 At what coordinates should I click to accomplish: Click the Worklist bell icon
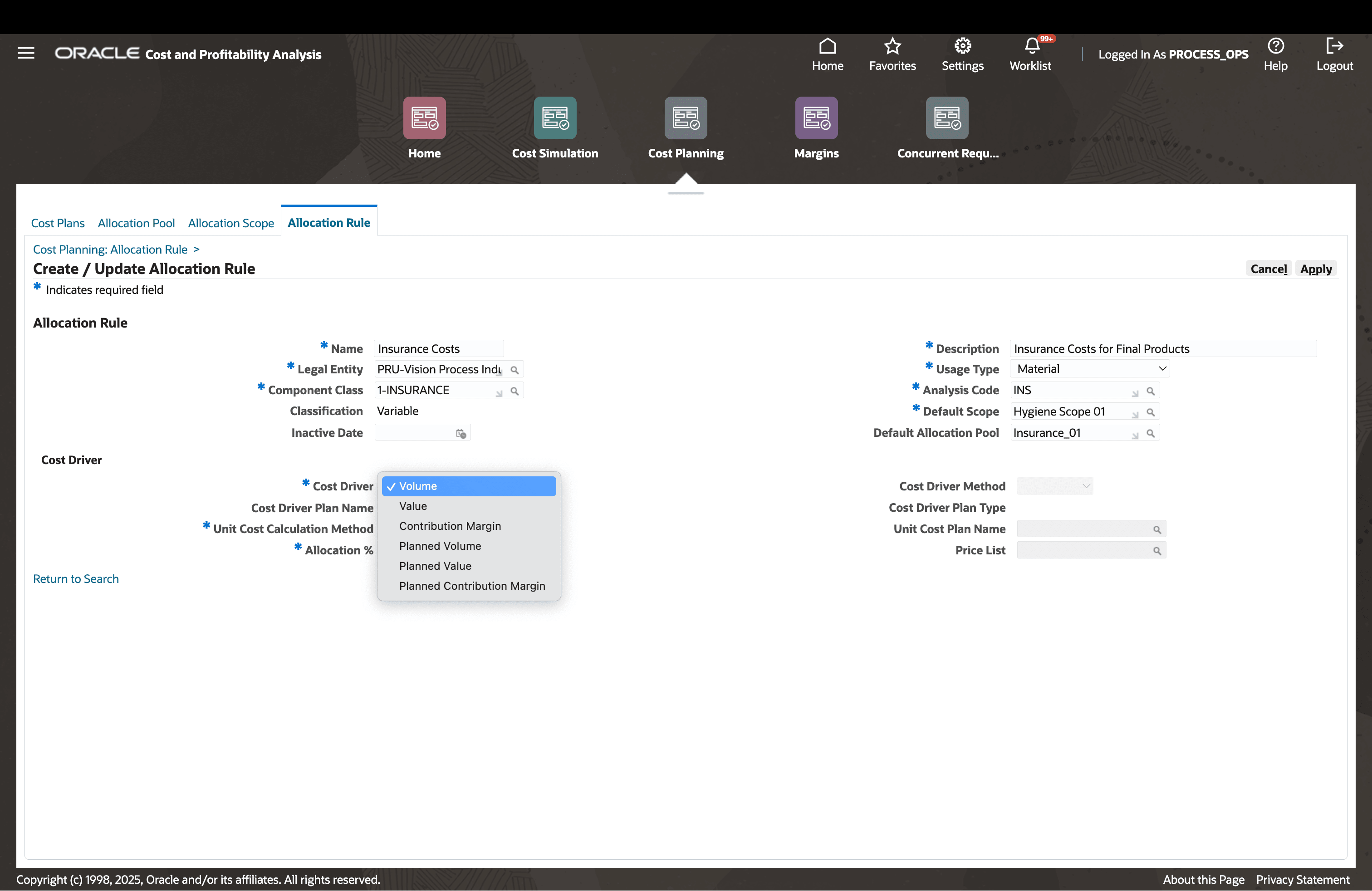tap(1031, 45)
